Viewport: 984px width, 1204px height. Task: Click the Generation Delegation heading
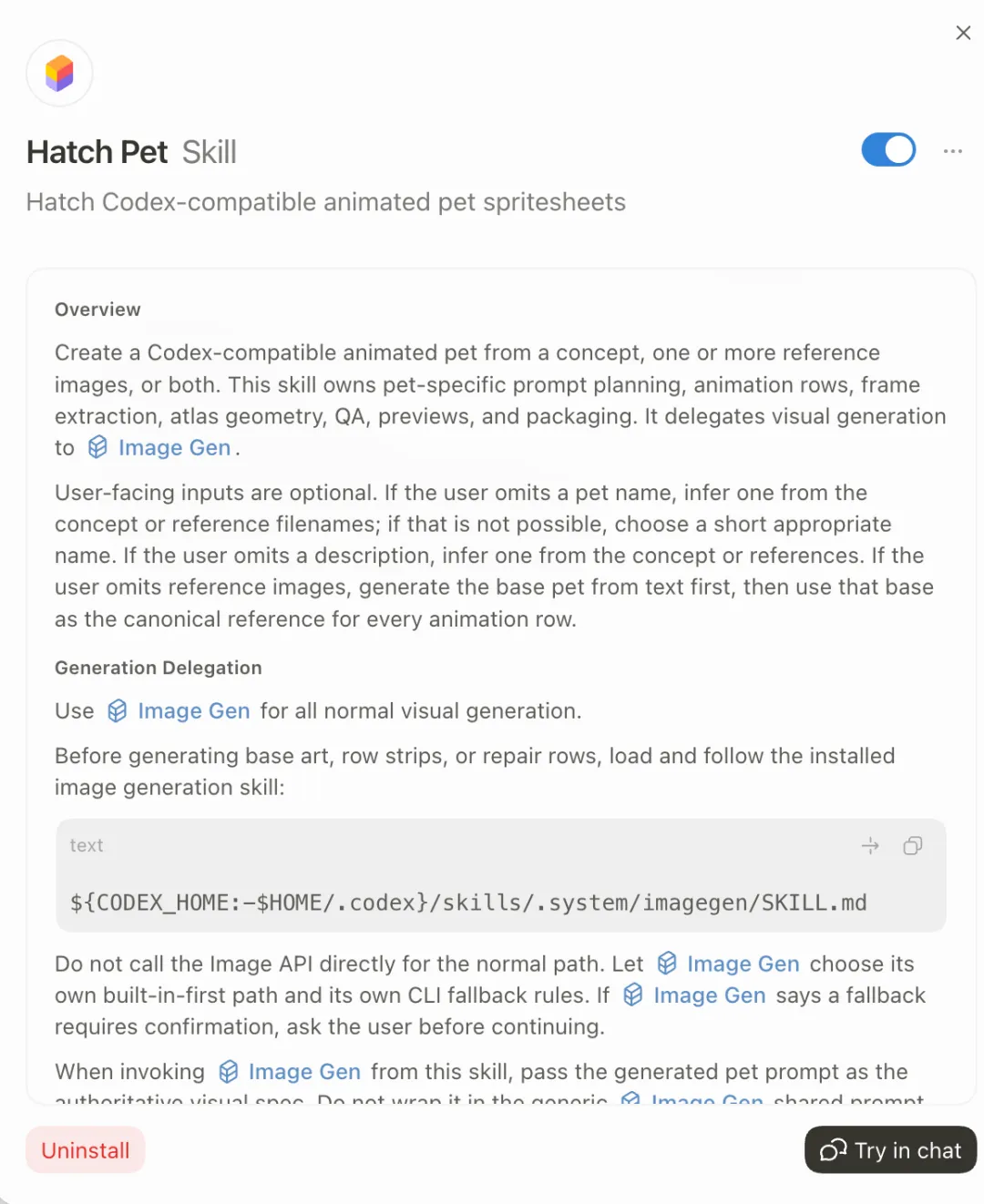(x=159, y=668)
